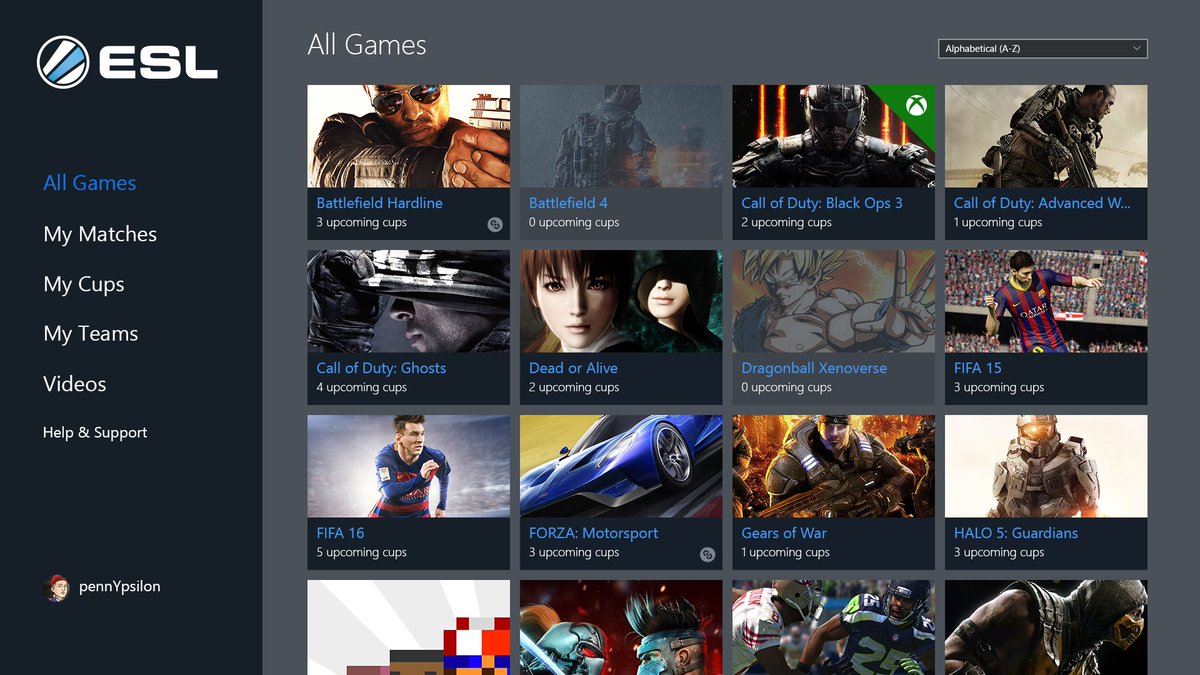Screen dimensions: 1200x675
Task: Select My Matches in the sidebar
Action: 99,233
